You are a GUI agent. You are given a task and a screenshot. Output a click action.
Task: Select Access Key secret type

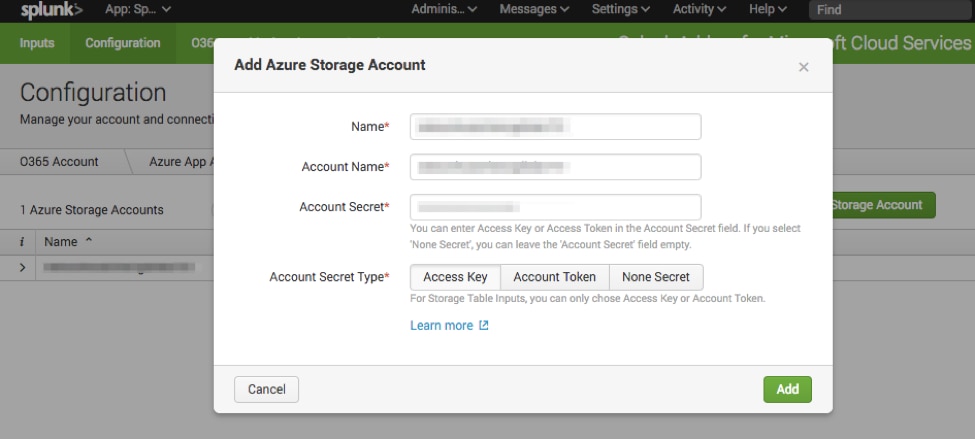pos(455,277)
